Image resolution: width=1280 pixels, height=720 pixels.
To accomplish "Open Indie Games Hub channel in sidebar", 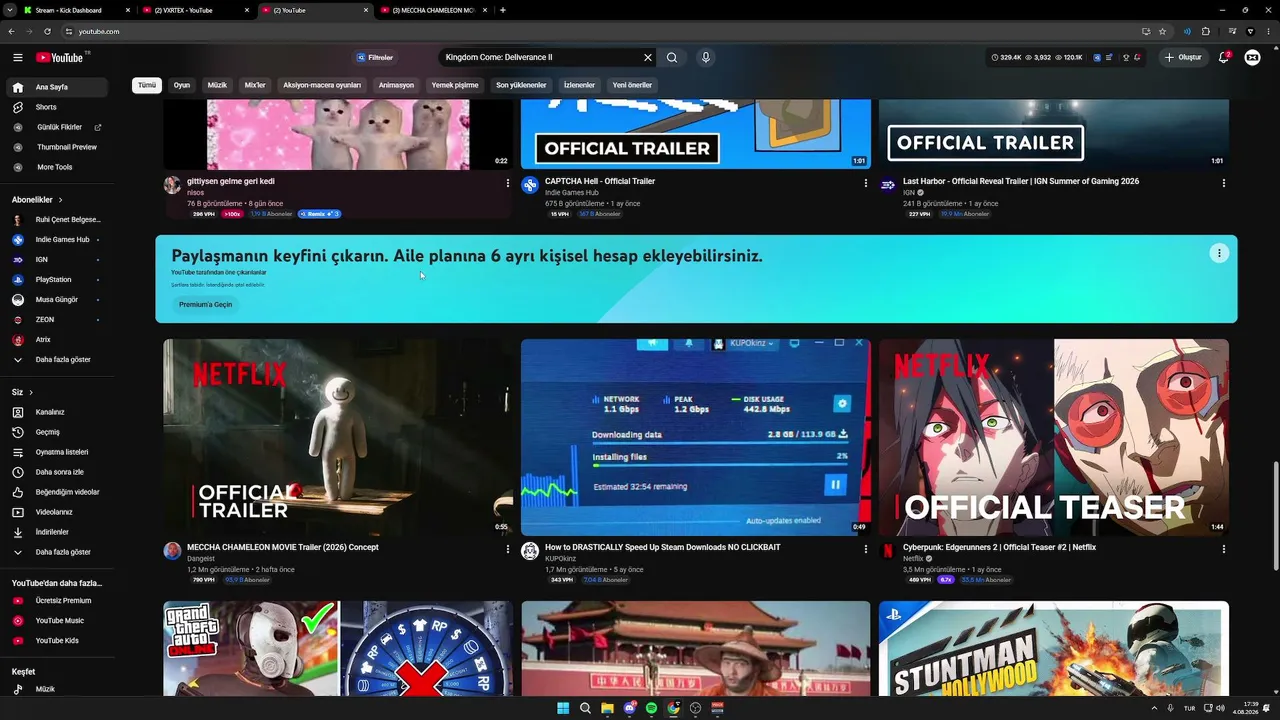I will [x=55, y=240].
